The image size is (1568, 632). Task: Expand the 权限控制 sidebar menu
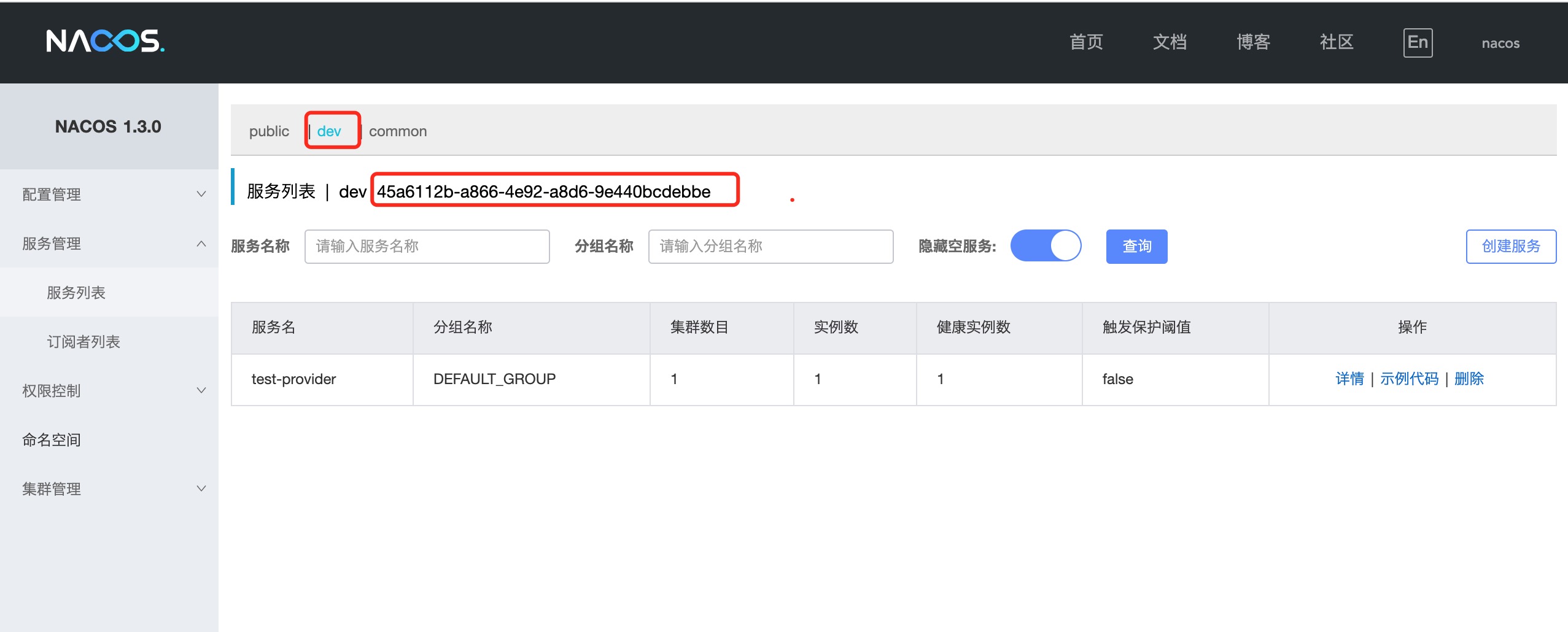coord(109,390)
